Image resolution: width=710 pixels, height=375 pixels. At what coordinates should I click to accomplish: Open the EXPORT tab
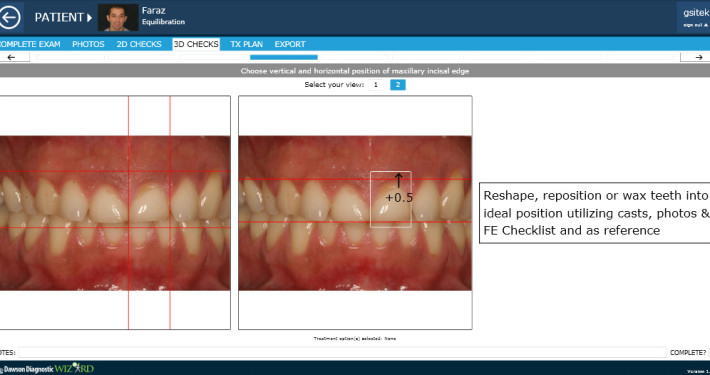point(290,44)
